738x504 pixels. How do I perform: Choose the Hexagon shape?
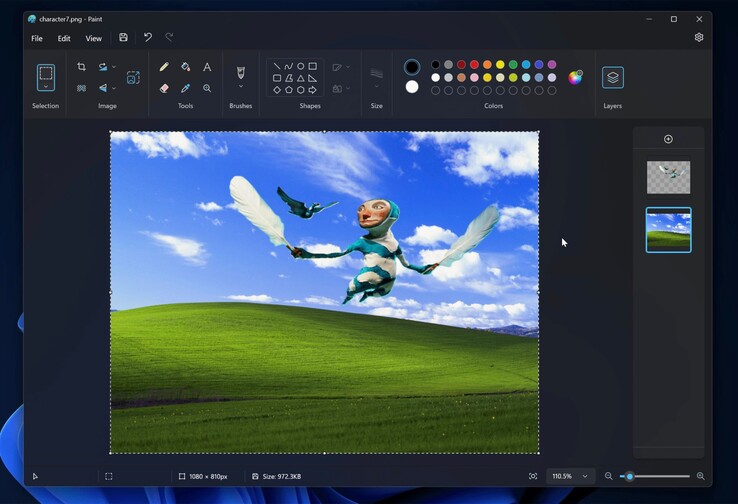click(x=300, y=90)
